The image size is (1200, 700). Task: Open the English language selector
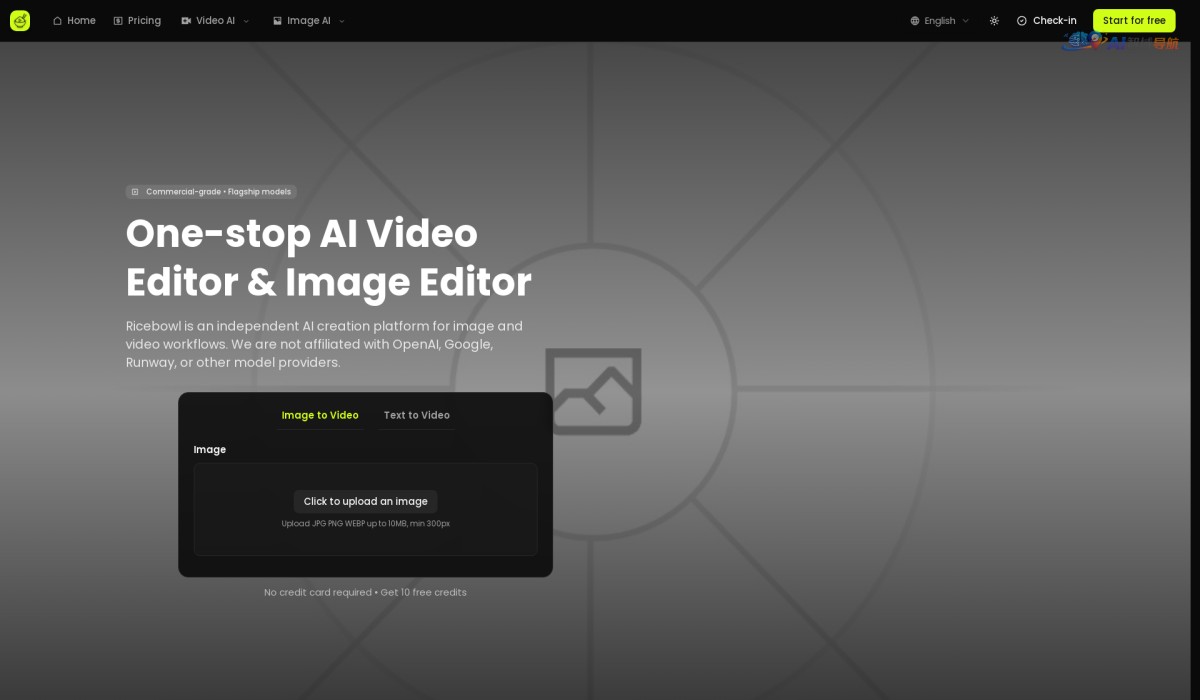(940, 21)
